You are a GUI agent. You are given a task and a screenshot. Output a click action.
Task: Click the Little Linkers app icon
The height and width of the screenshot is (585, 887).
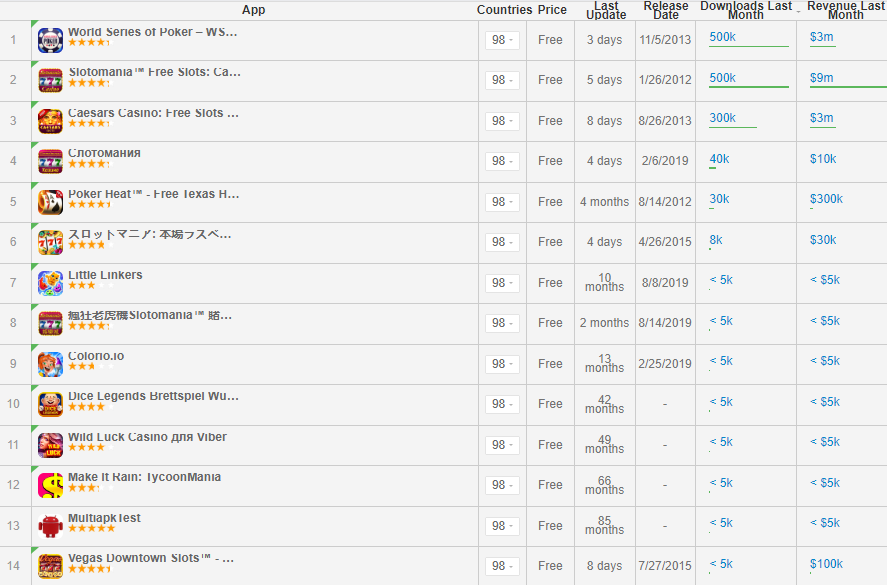[50, 283]
